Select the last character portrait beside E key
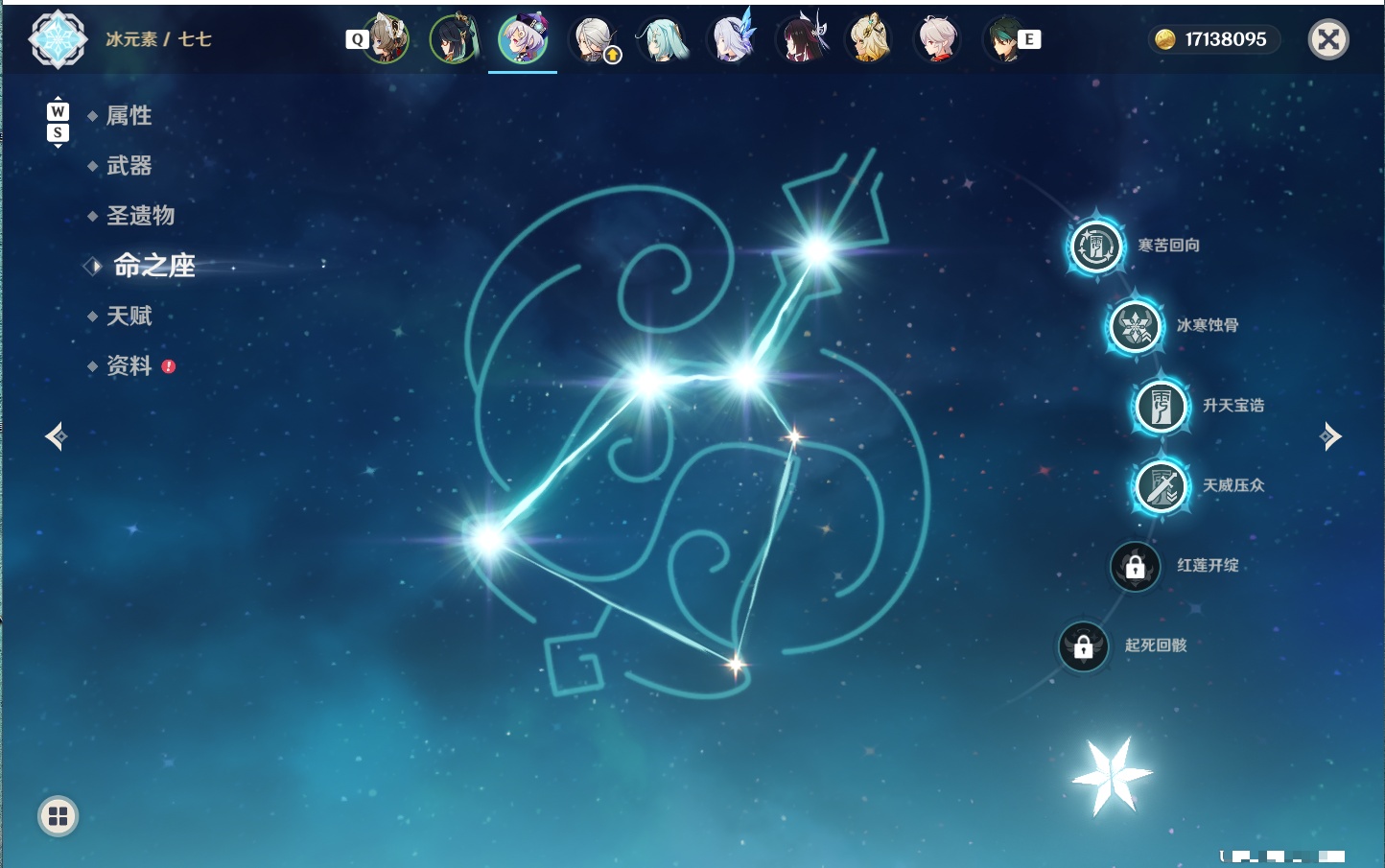Screen dimensions: 1385x868 [x=1004, y=39]
